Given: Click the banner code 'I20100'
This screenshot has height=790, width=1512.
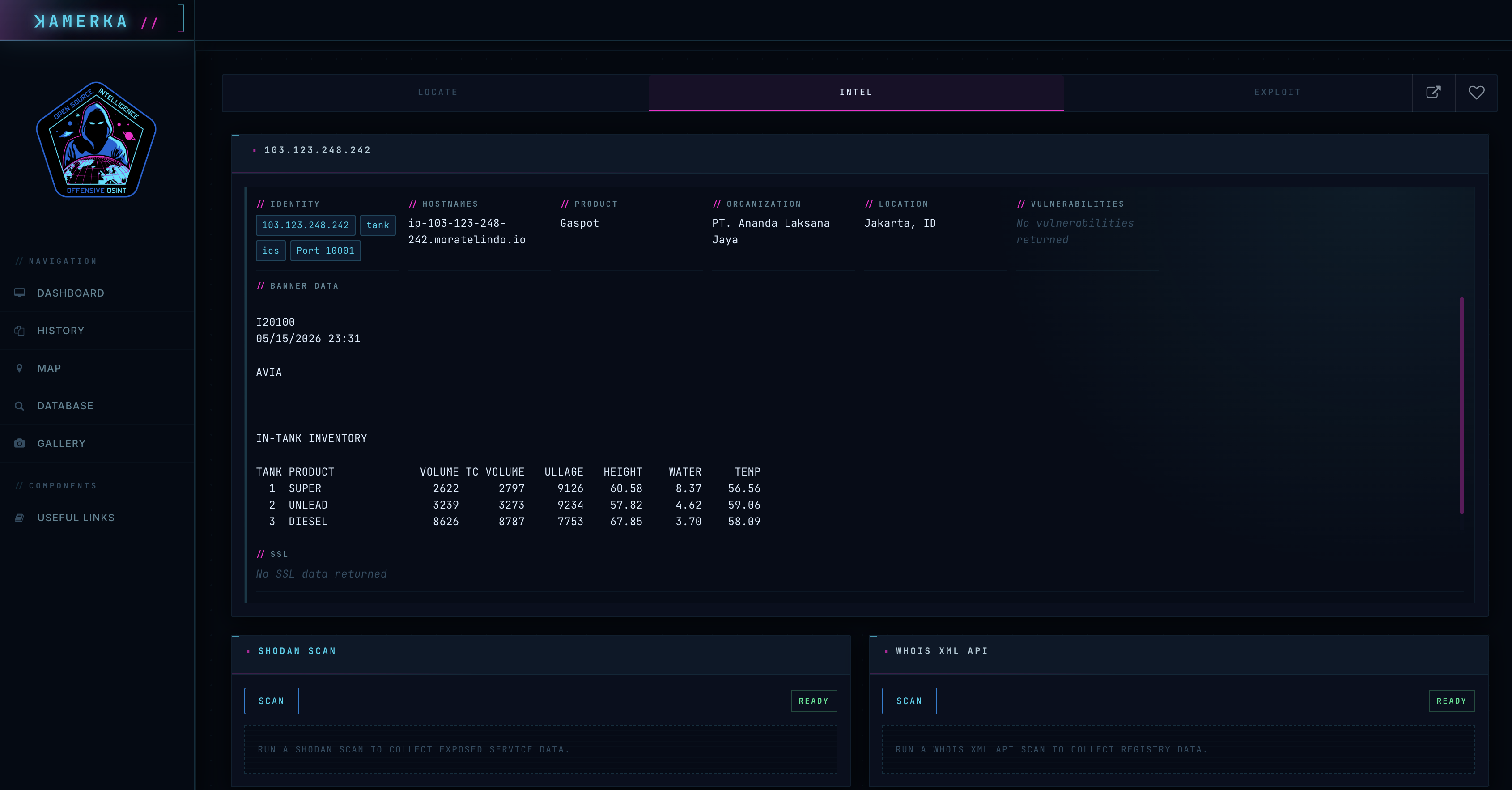Looking at the screenshot, I should (275, 322).
